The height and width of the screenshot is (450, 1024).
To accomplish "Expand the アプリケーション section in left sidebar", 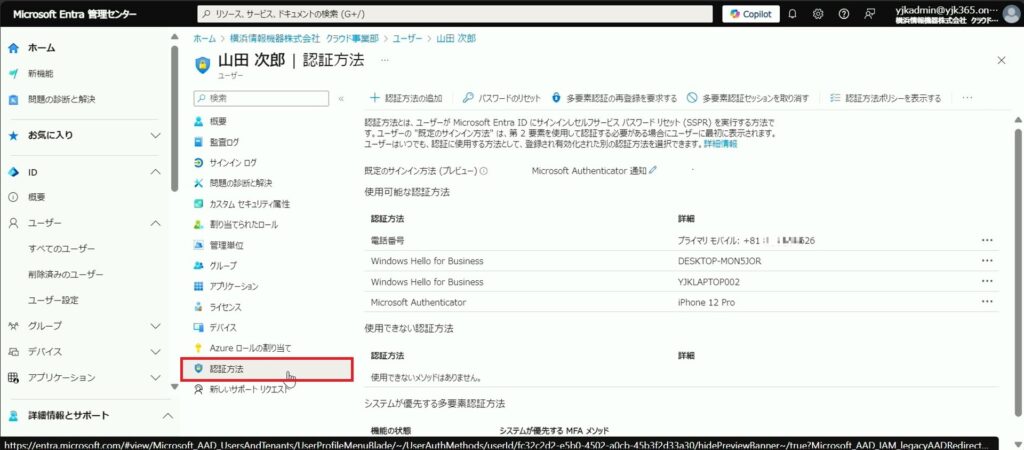I will coord(155,378).
